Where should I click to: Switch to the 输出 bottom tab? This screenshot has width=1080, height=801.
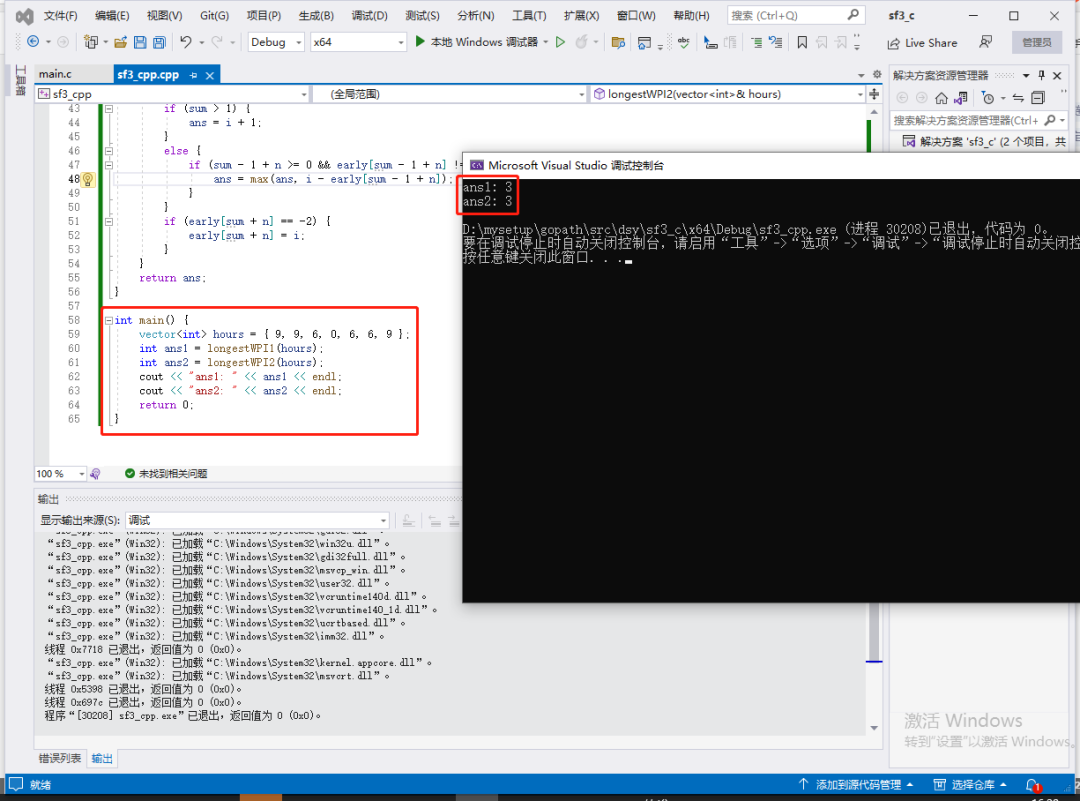tap(102, 758)
